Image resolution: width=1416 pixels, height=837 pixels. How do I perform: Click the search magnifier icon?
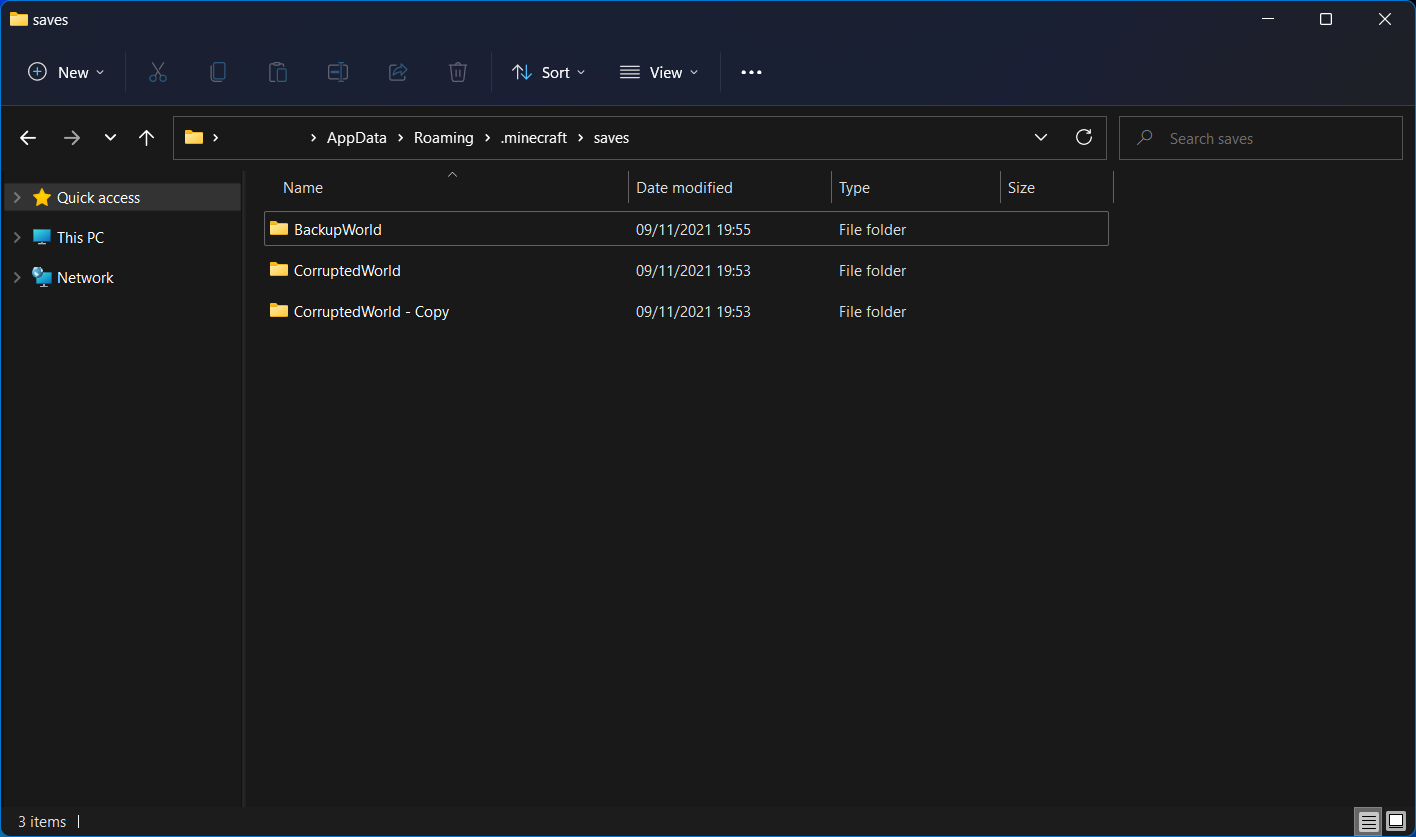click(x=1145, y=138)
